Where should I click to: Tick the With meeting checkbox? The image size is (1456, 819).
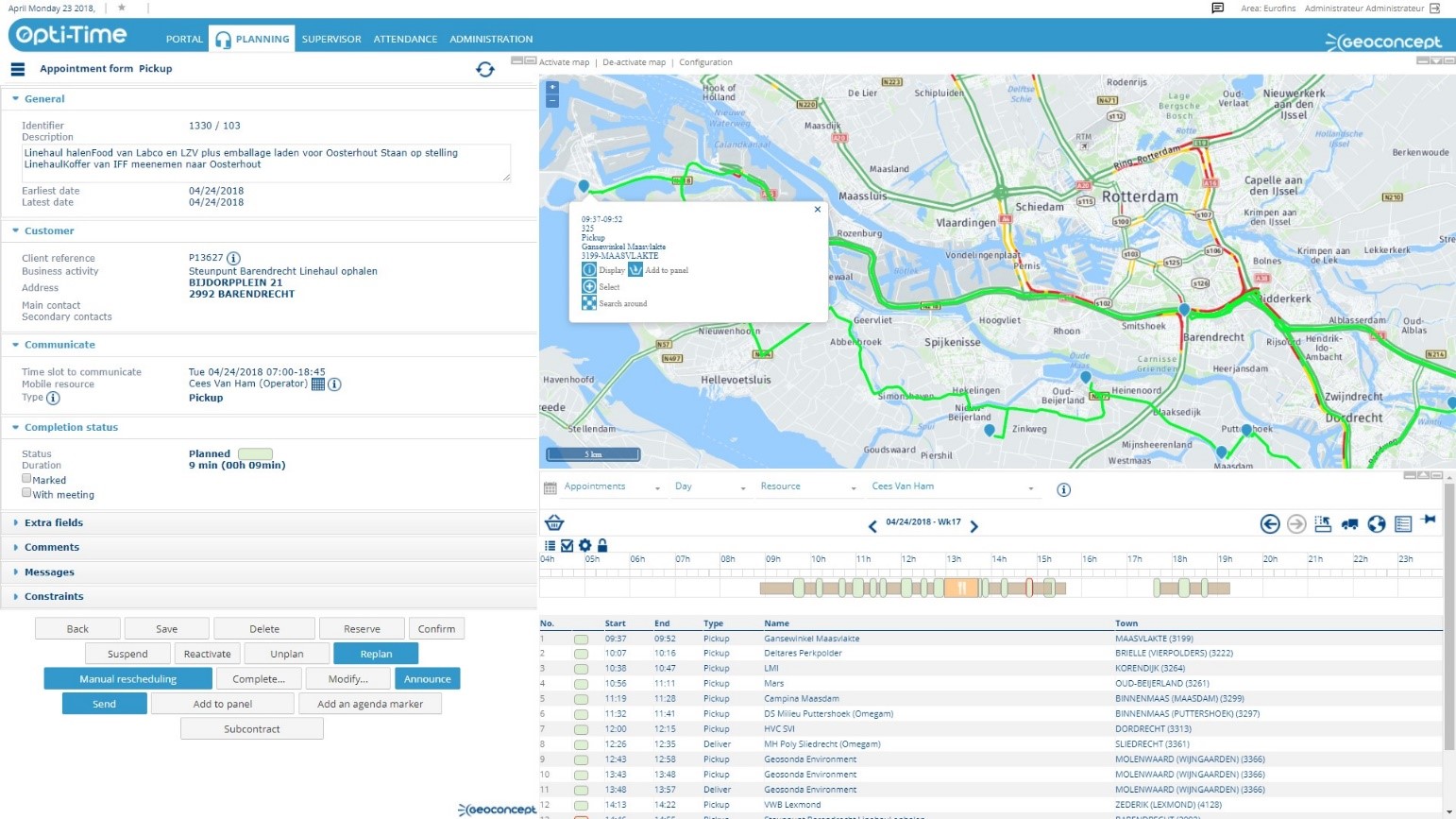(26, 493)
